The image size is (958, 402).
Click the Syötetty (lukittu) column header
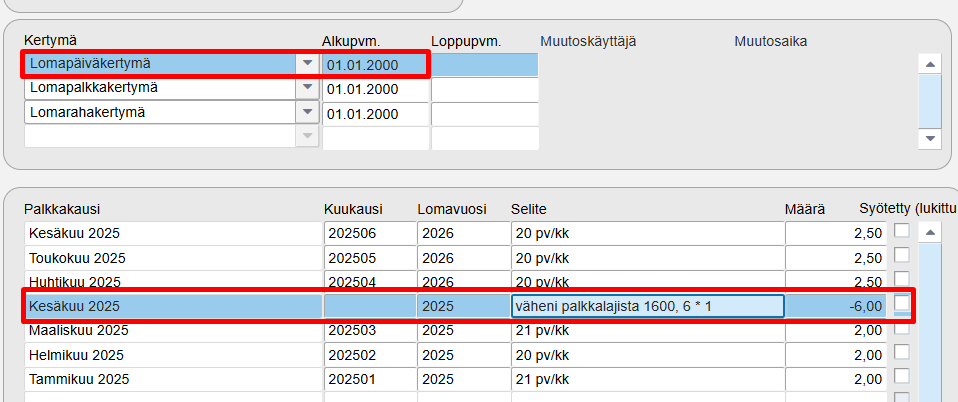[909, 210]
